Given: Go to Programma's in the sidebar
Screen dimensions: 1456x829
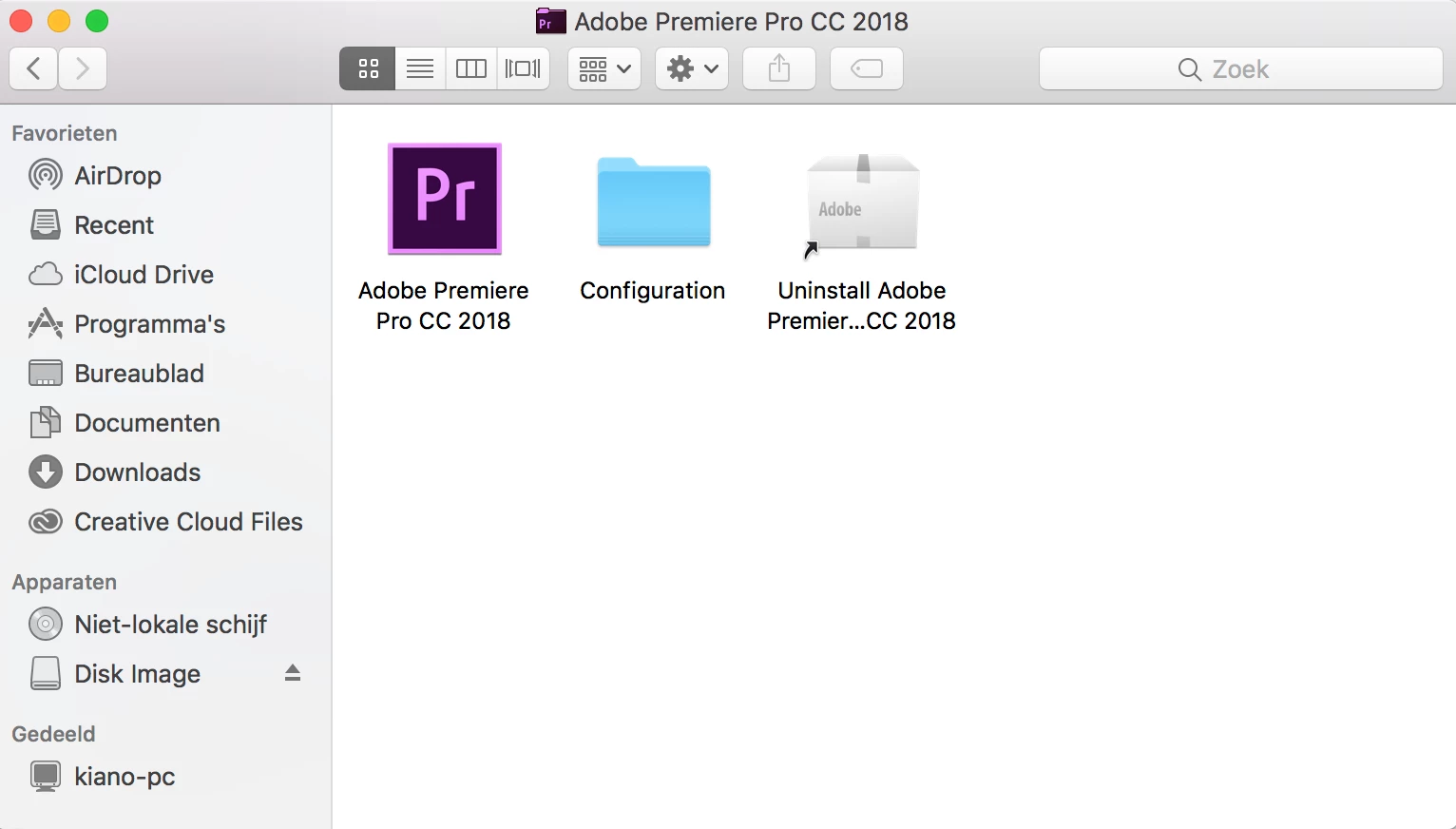Looking at the screenshot, I should (x=166, y=324).
